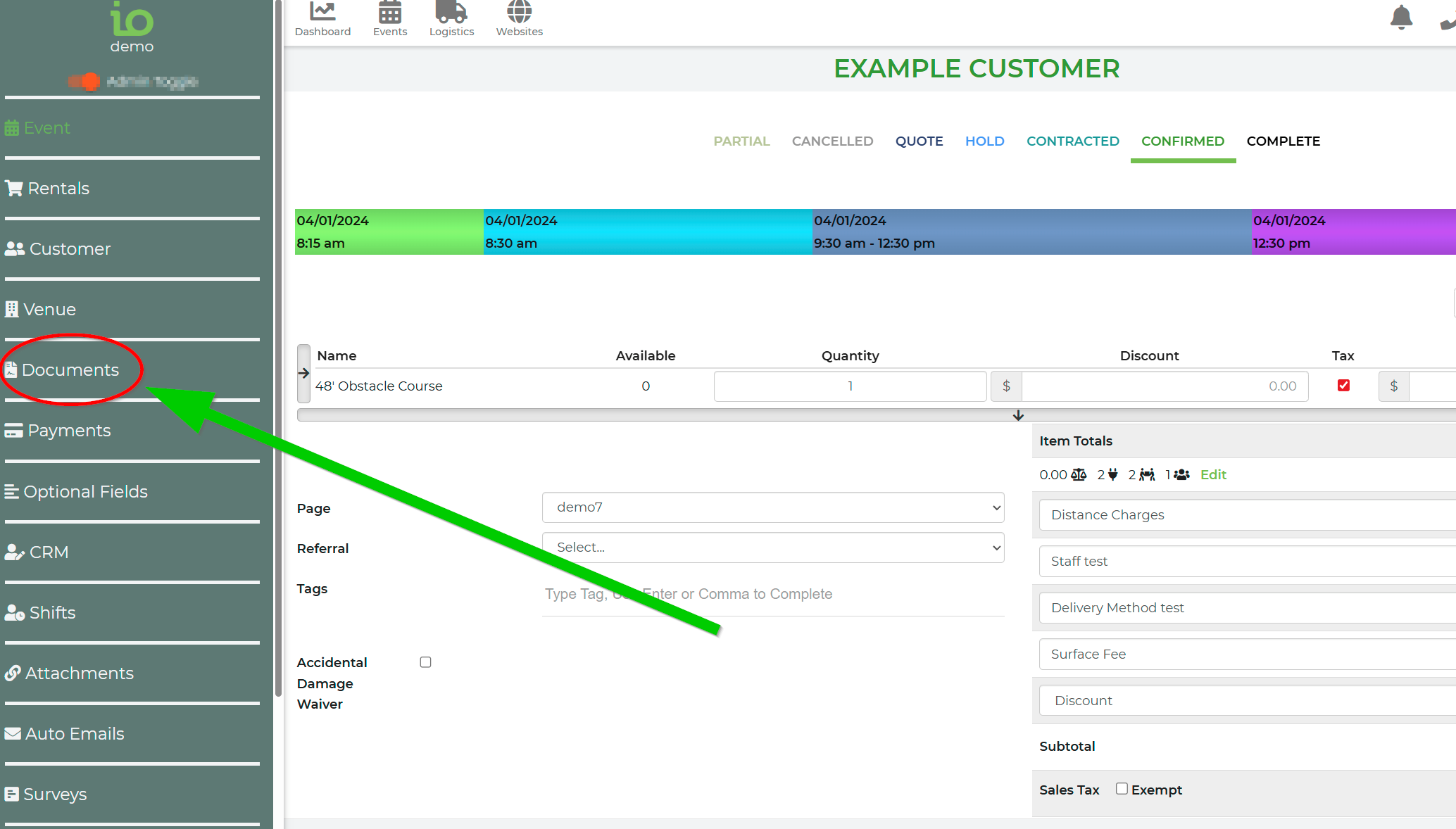The image size is (1456, 829).
Task: Open the Referral Select dropdown
Action: click(x=772, y=548)
